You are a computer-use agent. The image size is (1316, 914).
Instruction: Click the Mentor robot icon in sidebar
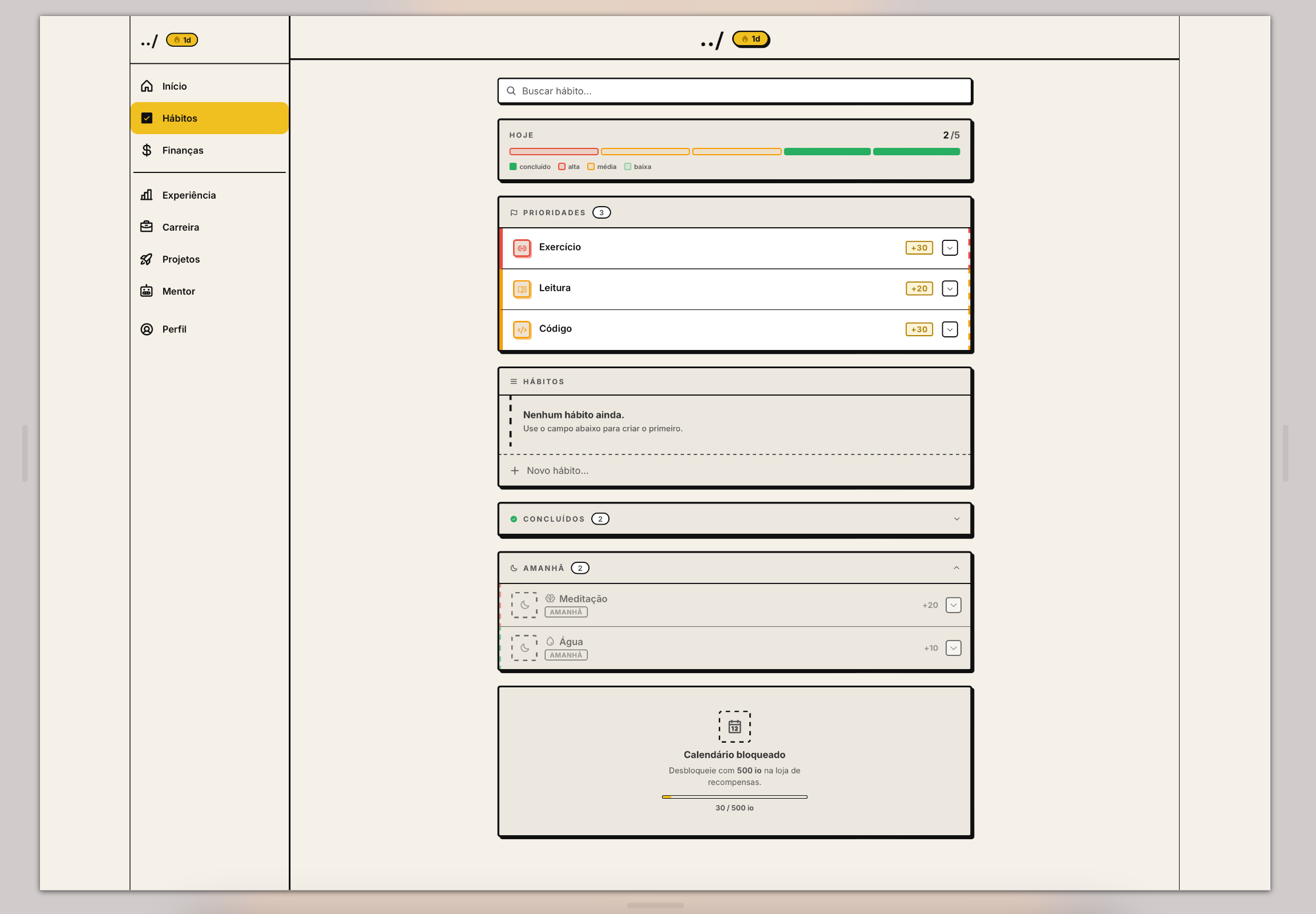(147, 291)
